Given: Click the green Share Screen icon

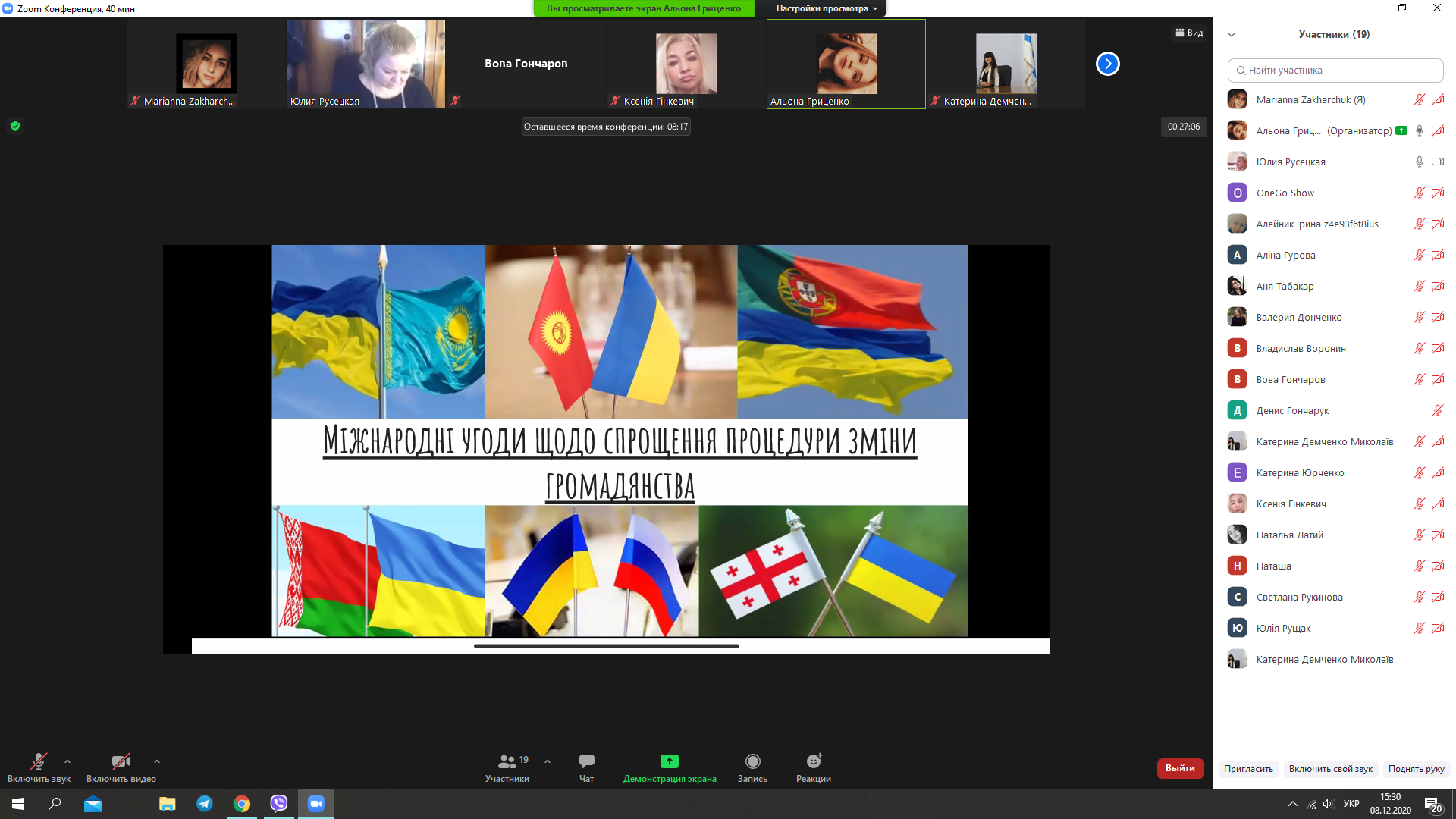Looking at the screenshot, I should click(669, 761).
